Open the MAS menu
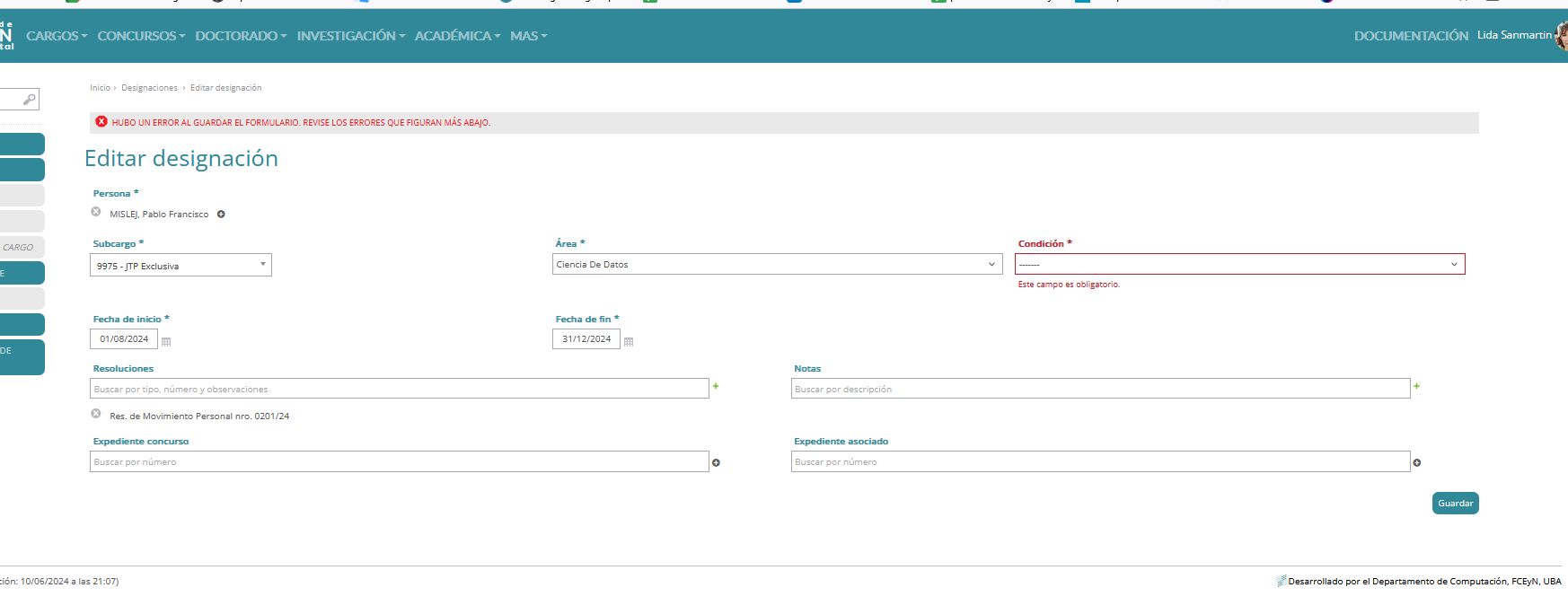The image size is (1568, 614). point(528,36)
